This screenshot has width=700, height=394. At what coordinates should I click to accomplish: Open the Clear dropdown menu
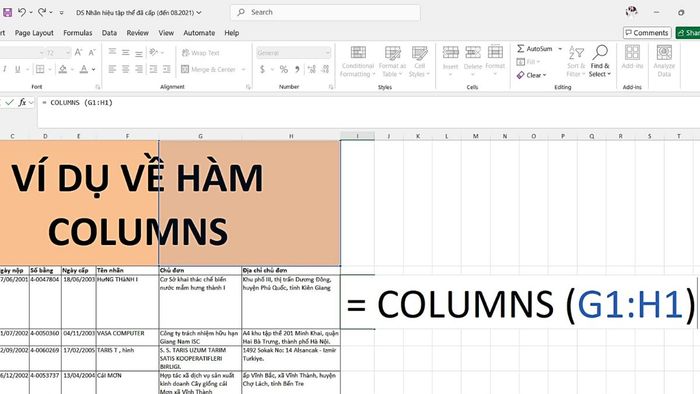(531, 75)
